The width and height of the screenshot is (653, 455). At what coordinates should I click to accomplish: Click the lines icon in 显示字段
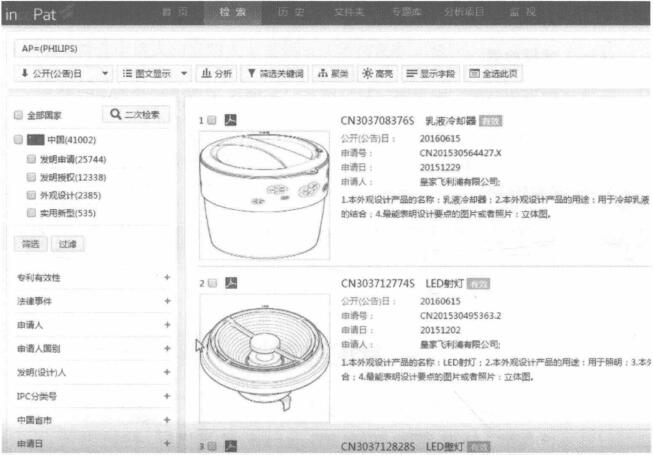point(411,73)
